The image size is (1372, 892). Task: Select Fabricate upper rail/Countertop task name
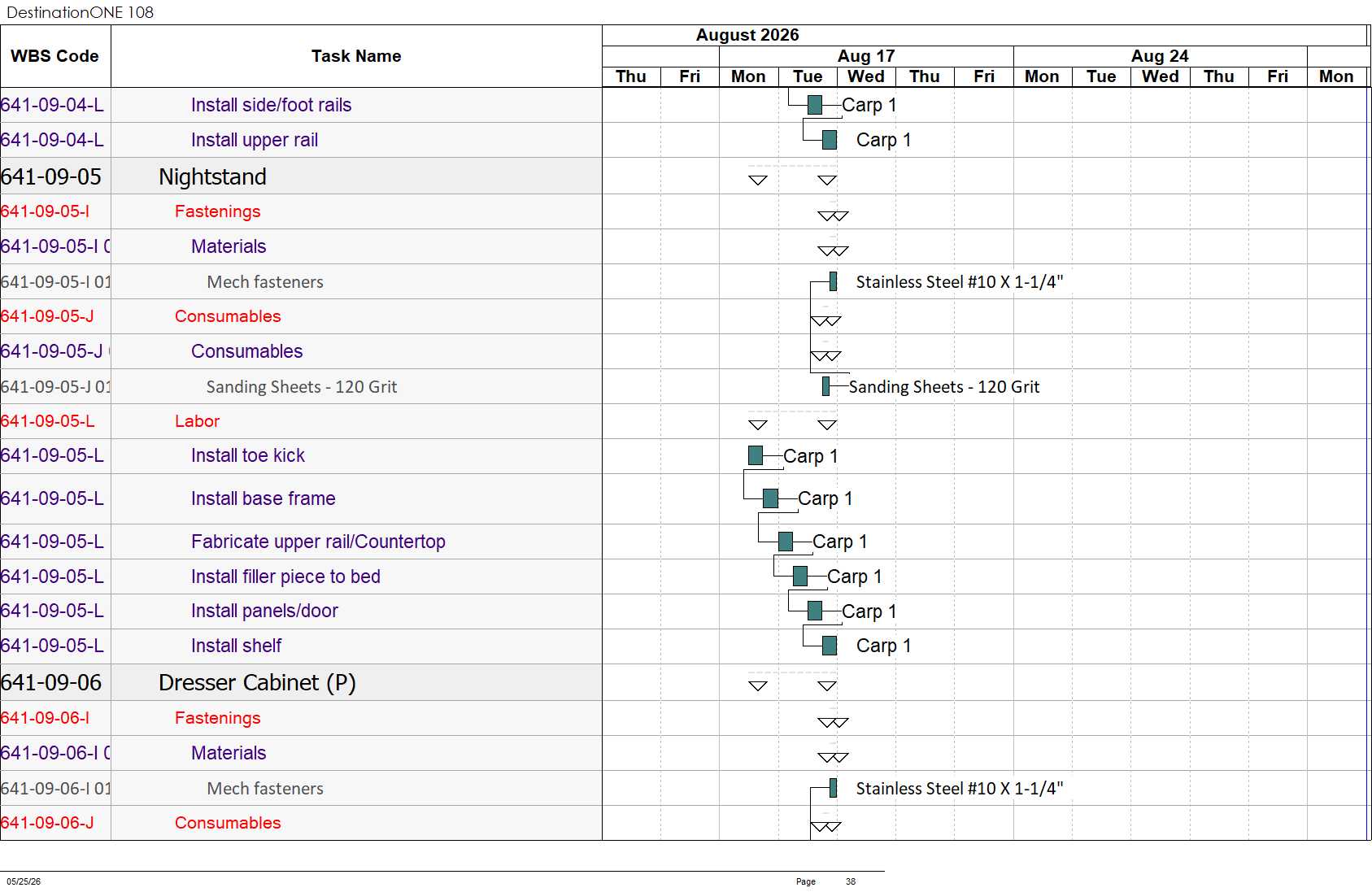pyautogui.click(x=318, y=542)
